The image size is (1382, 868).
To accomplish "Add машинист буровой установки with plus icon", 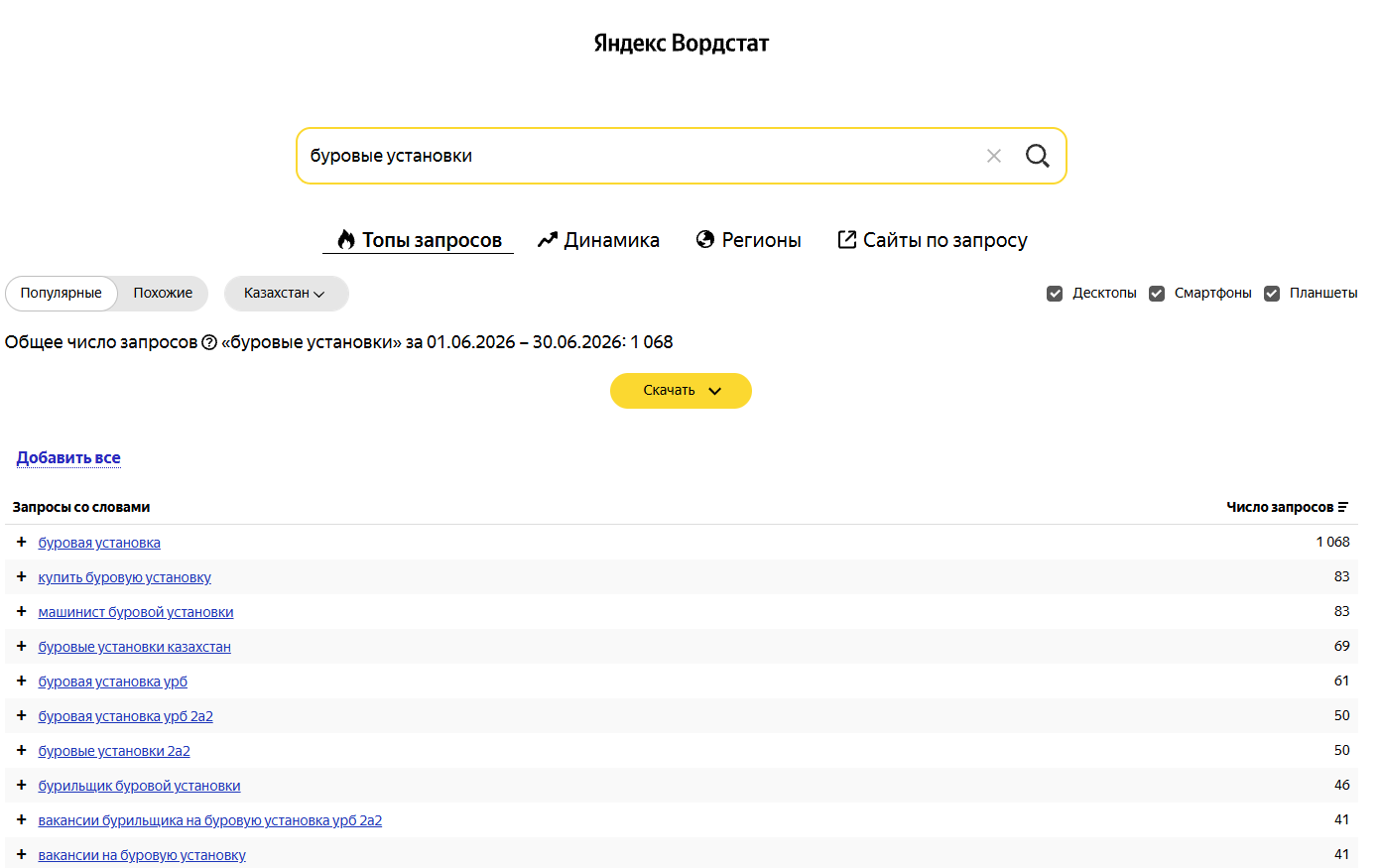I will (21, 611).
